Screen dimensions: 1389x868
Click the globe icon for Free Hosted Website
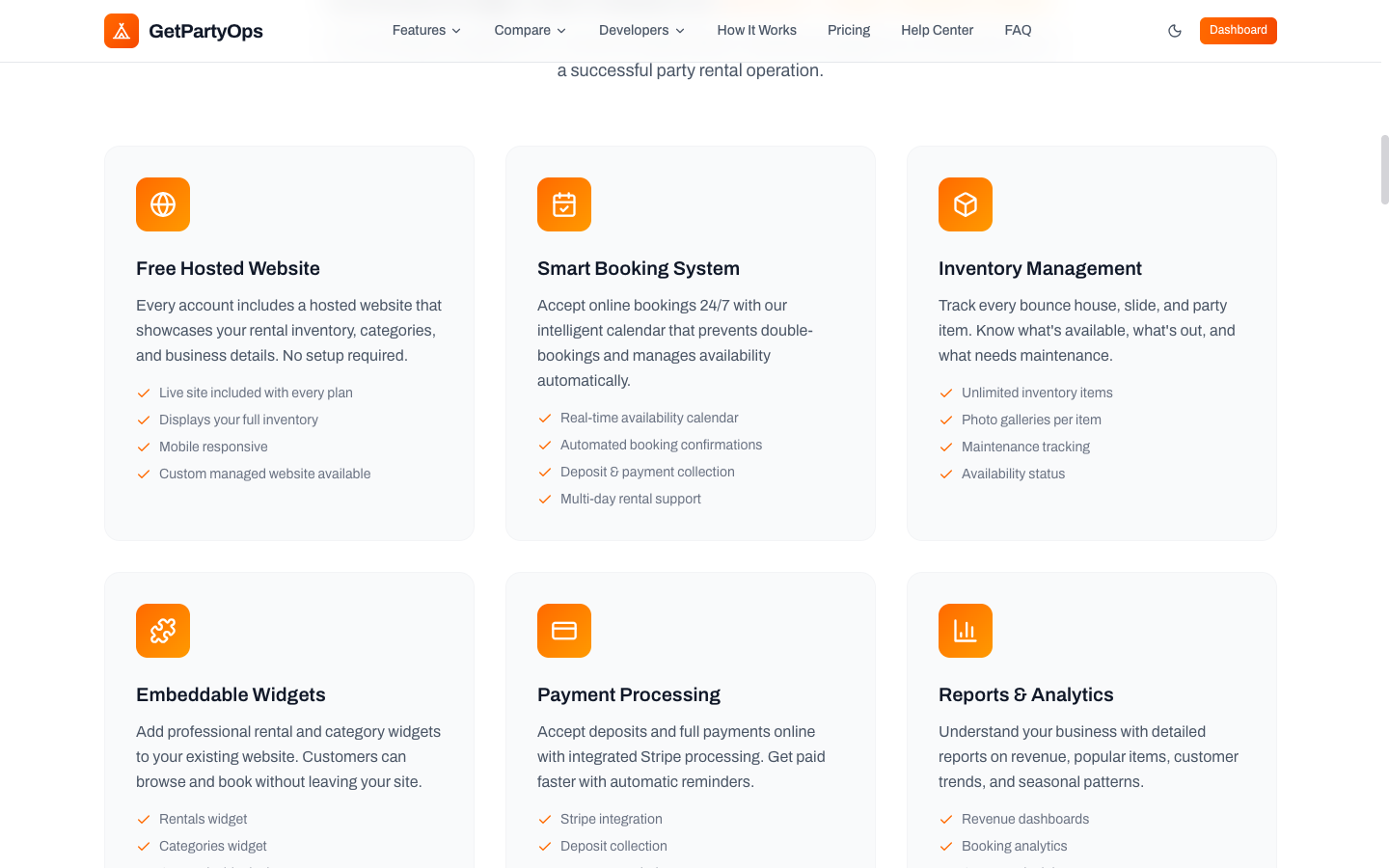[x=163, y=204]
